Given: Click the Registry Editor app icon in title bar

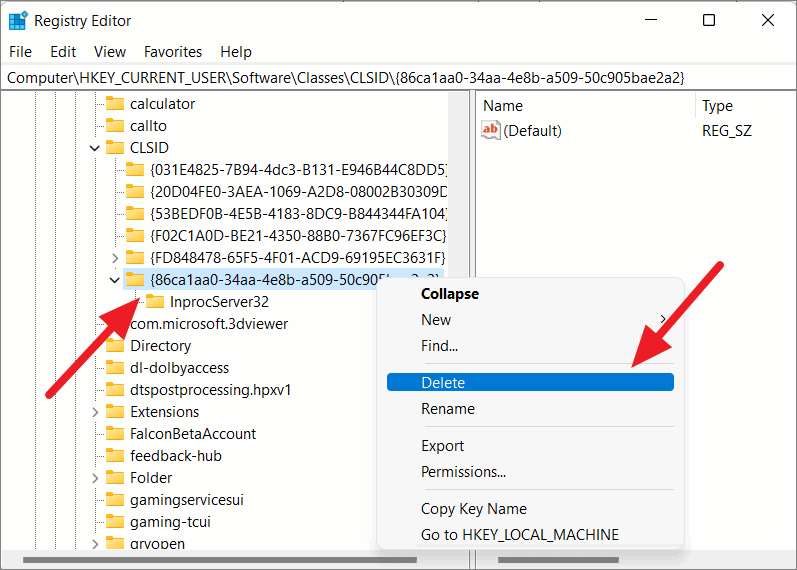Looking at the screenshot, I should click(18, 20).
